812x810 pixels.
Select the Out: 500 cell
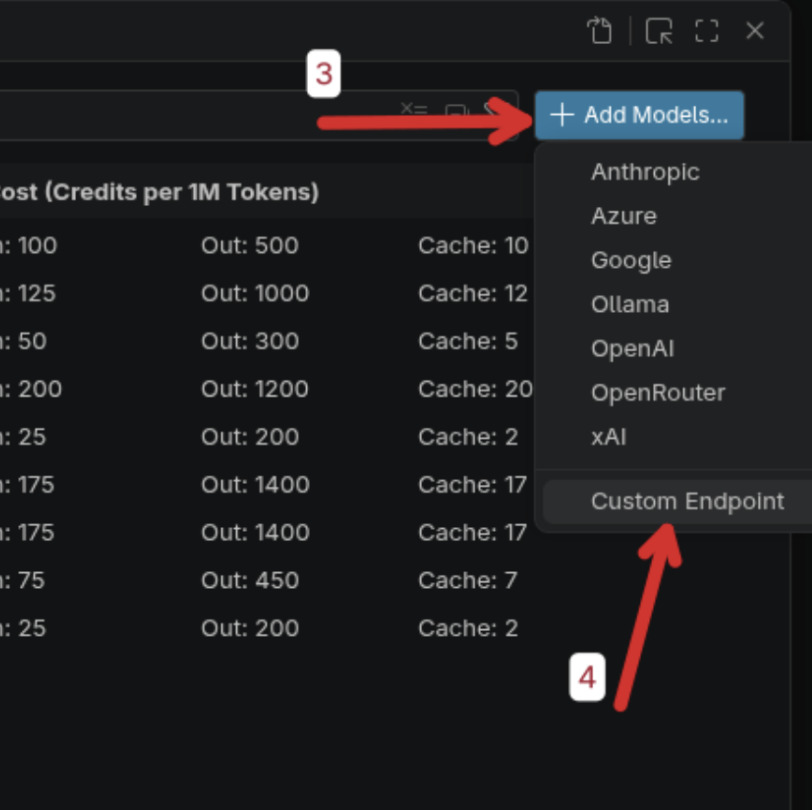tap(250, 245)
